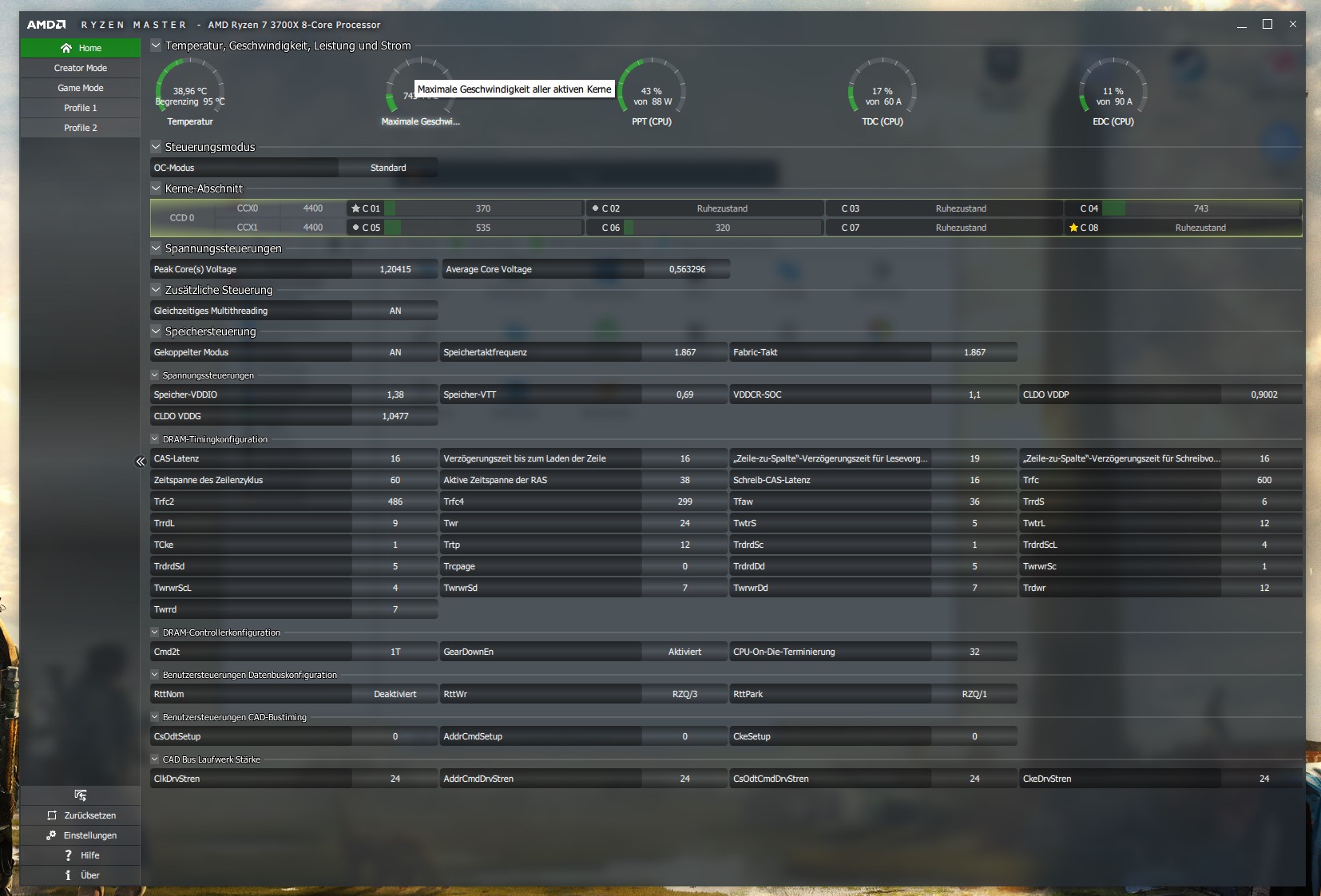Viewport: 1321px width, 896px height.
Task: Collapse the Kerne-Abschnitt section
Action: click(x=156, y=188)
